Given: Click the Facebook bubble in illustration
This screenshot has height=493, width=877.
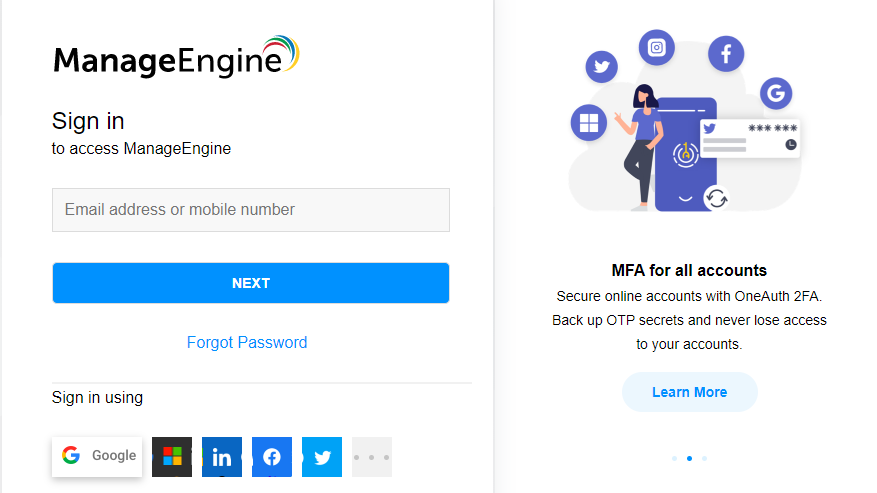Looking at the screenshot, I should 726,54.
